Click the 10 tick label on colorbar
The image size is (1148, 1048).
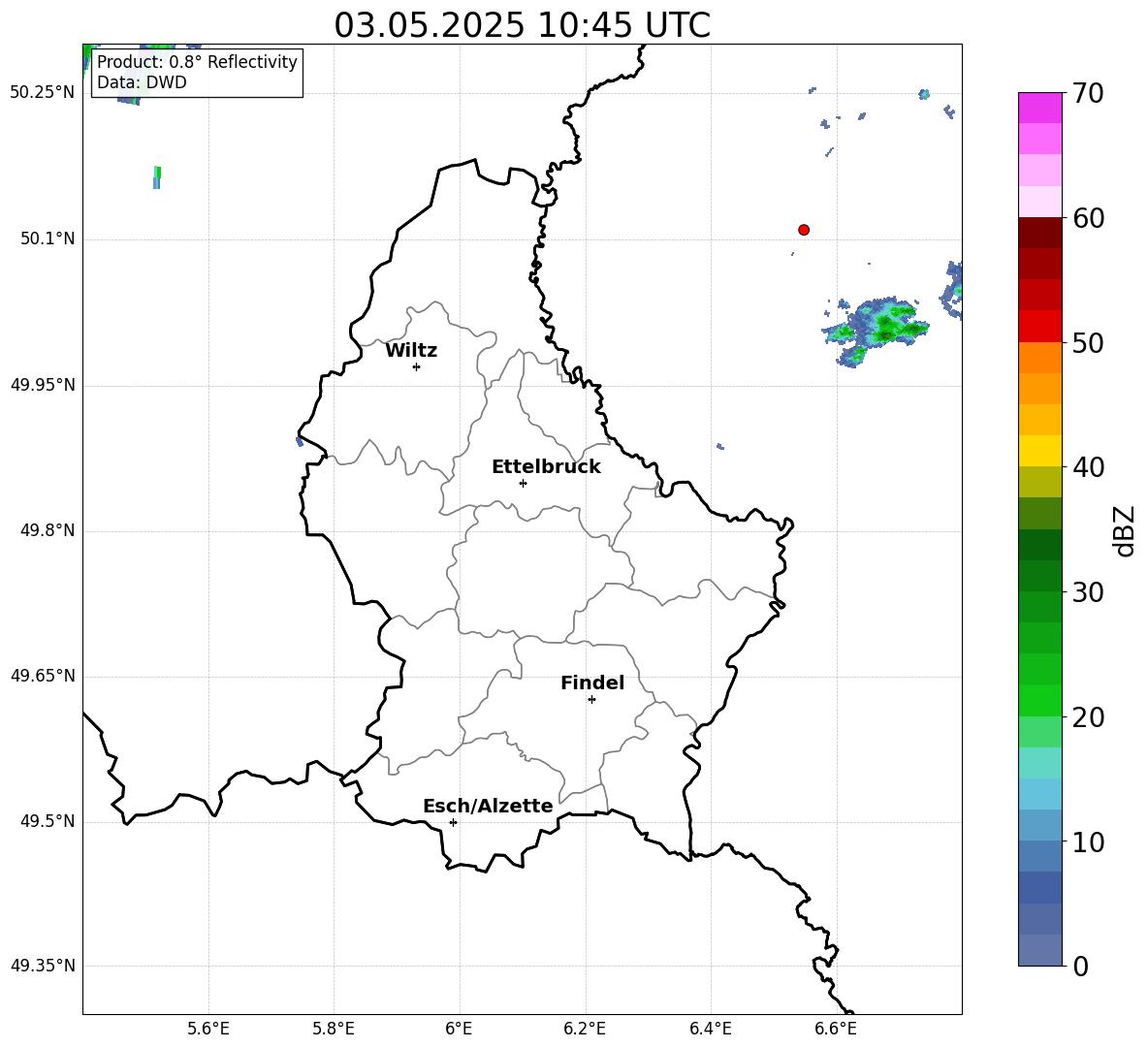1088,842
